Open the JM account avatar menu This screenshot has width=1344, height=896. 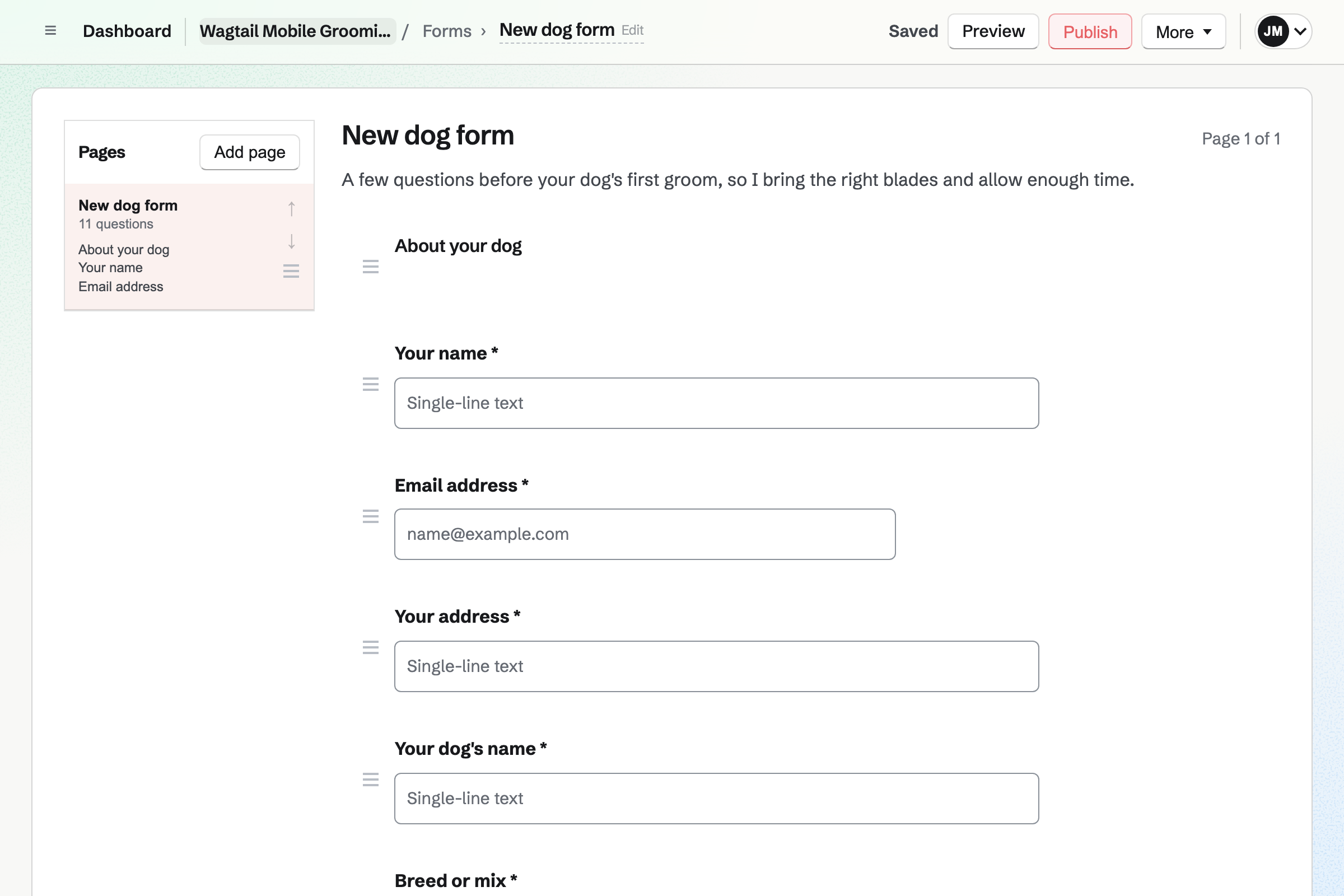1283,31
